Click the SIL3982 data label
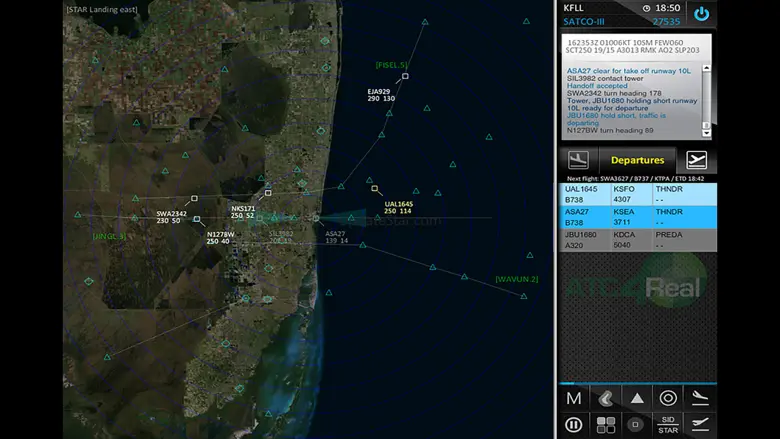Image resolution: width=780 pixels, height=439 pixels. (281, 237)
